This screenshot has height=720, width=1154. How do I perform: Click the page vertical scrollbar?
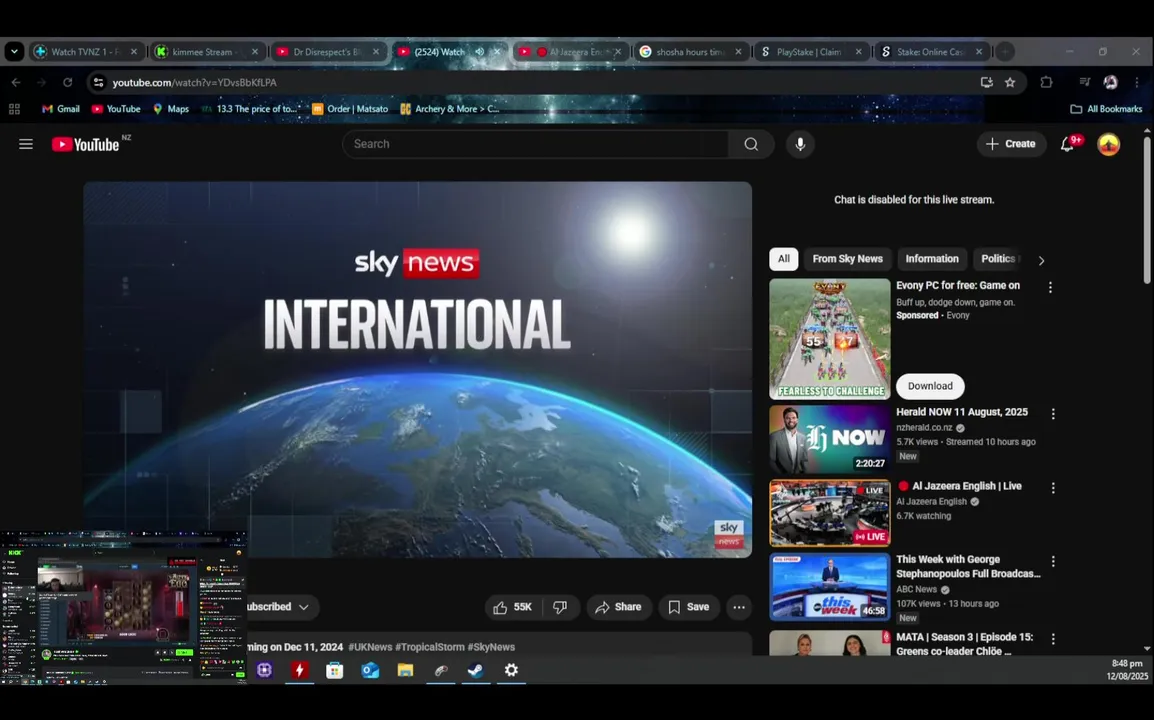point(1147,210)
